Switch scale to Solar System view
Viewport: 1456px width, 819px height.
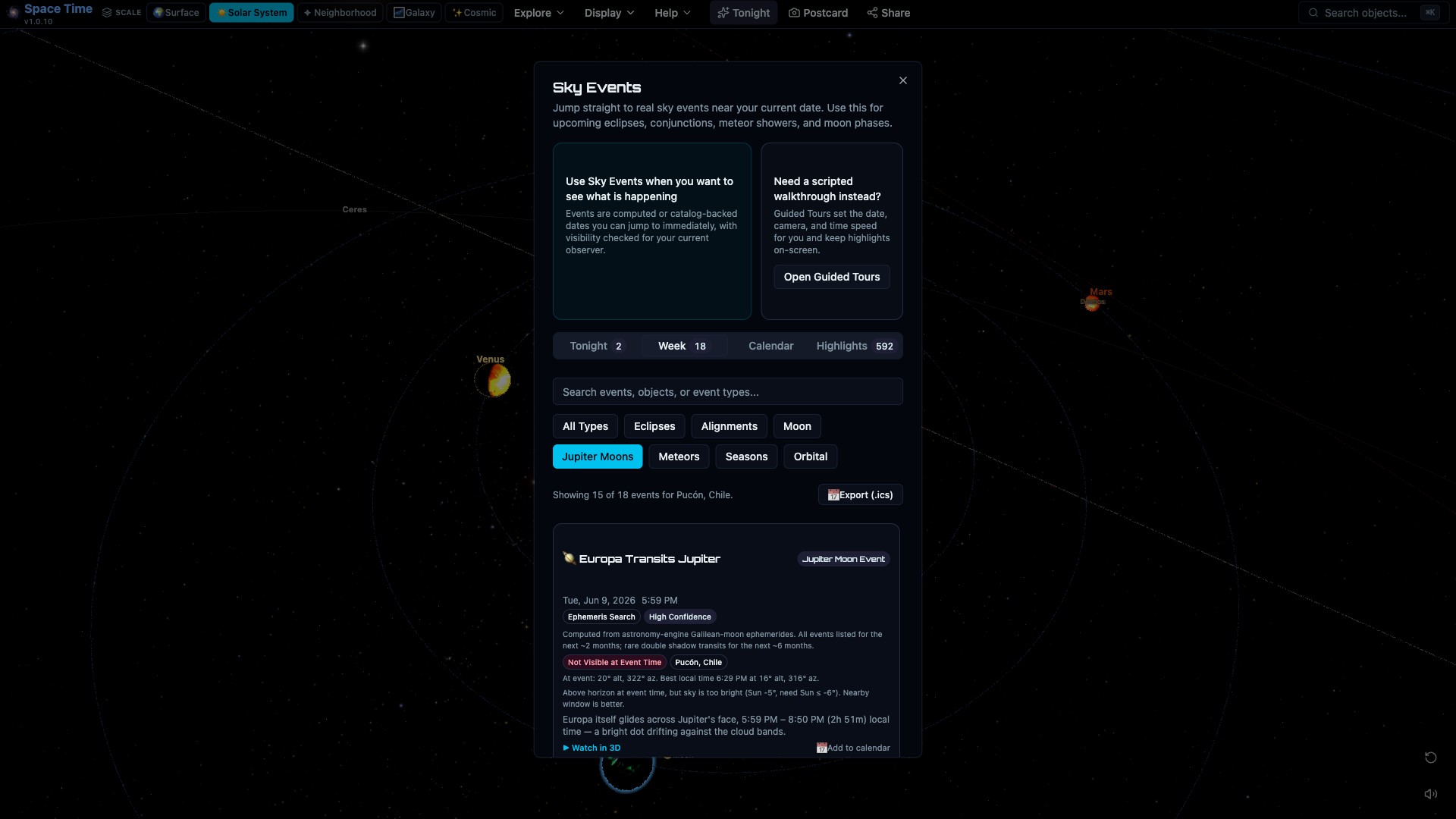click(251, 13)
